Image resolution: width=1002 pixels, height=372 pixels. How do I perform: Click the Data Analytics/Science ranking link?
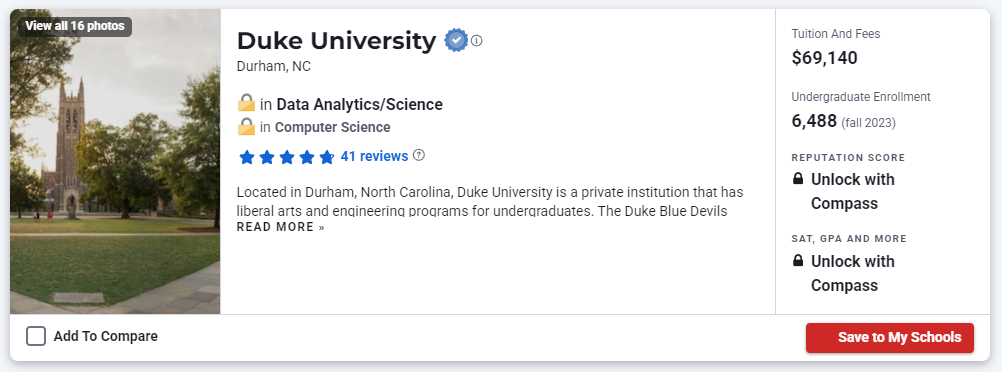[x=359, y=104]
